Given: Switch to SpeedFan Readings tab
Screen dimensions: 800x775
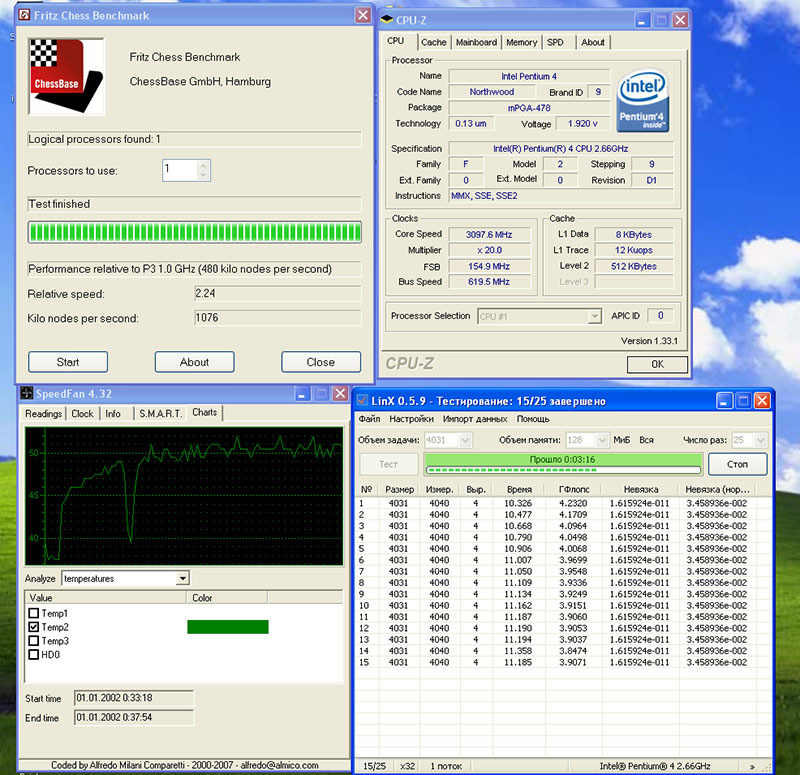Looking at the screenshot, I should coord(43,413).
